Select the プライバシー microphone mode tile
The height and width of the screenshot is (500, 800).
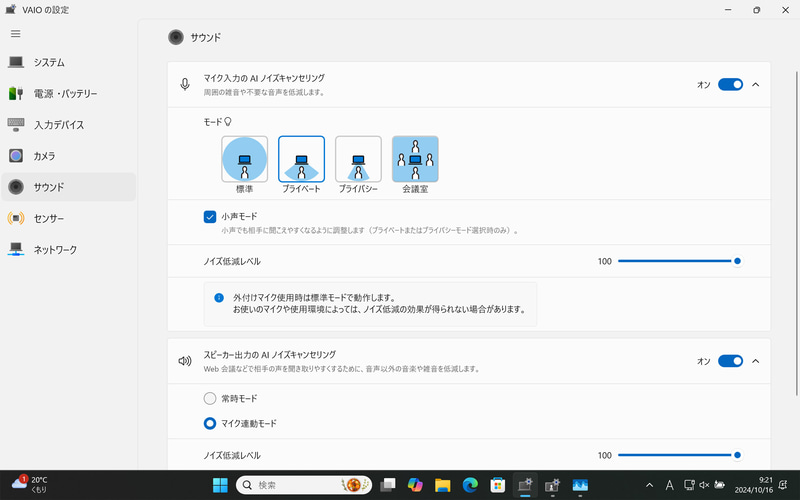click(358, 159)
